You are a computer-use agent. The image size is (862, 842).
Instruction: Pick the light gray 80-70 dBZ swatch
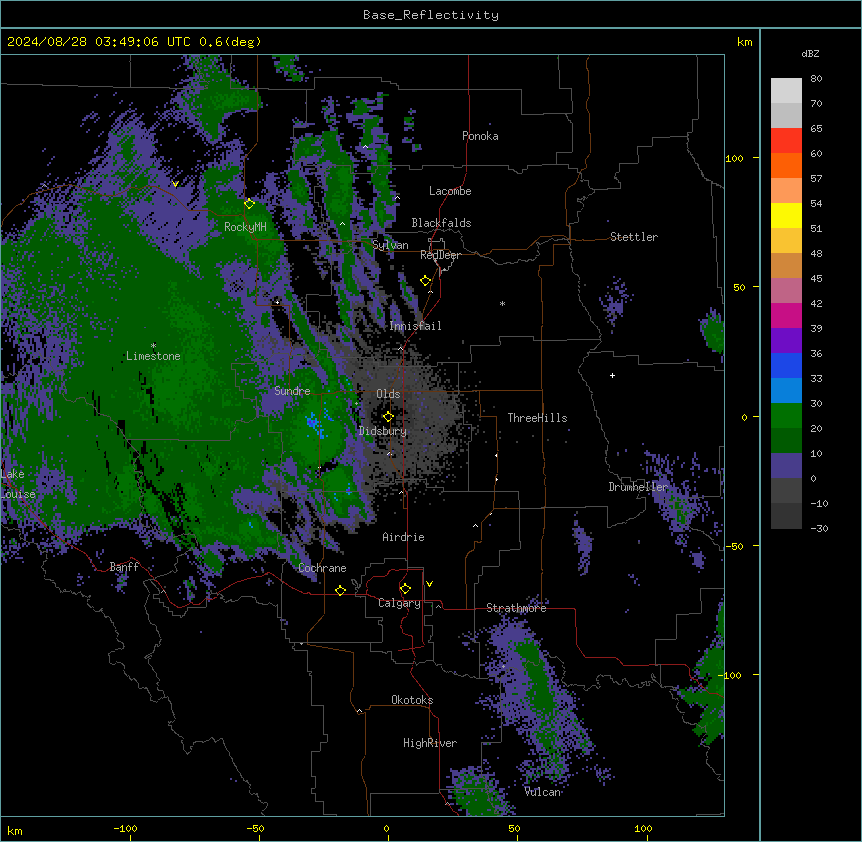[786, 91]
